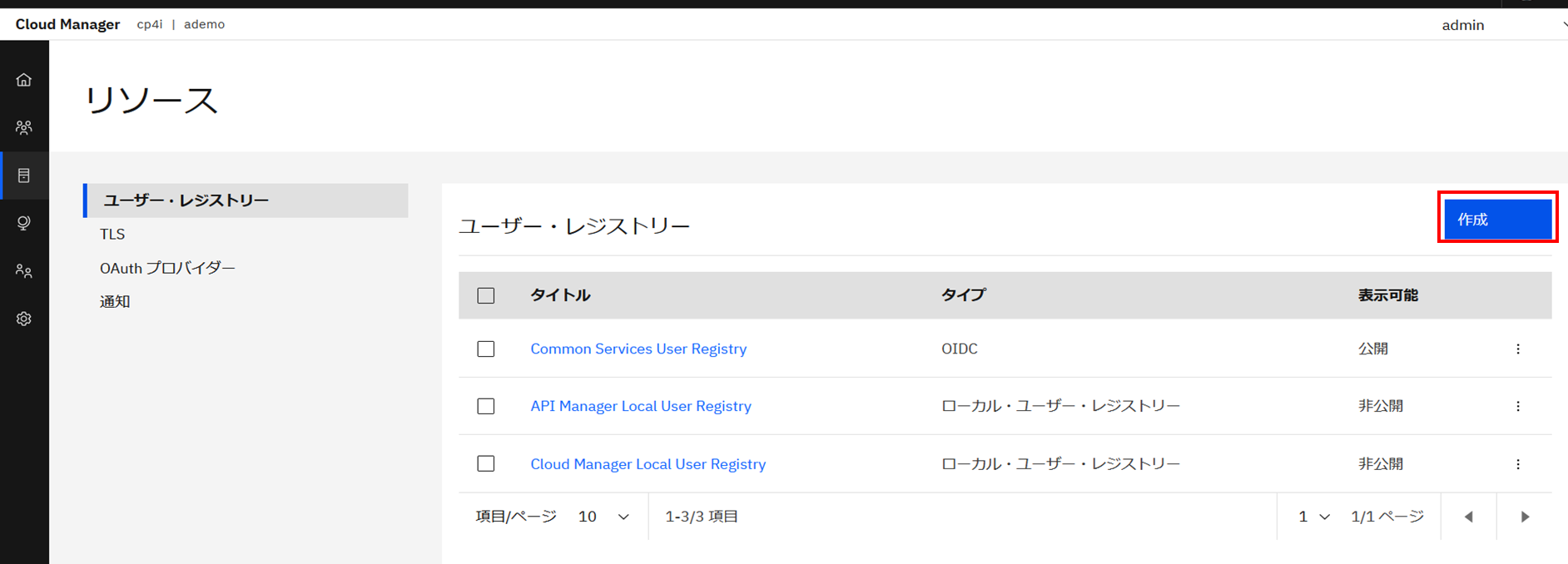Click the Cloud Manager title

[x=67, y=24]
